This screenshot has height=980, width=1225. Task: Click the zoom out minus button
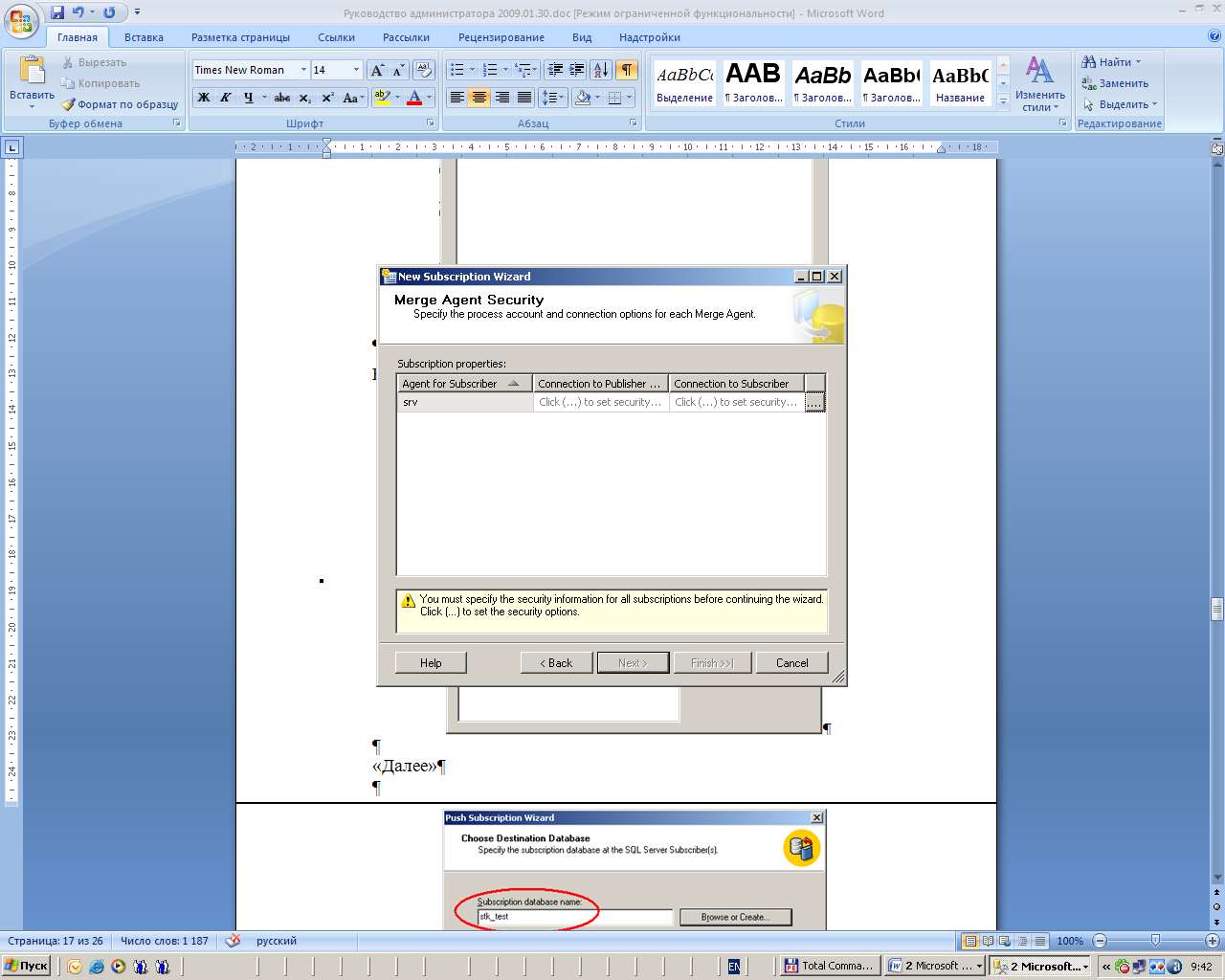(x=1100, y=941)
